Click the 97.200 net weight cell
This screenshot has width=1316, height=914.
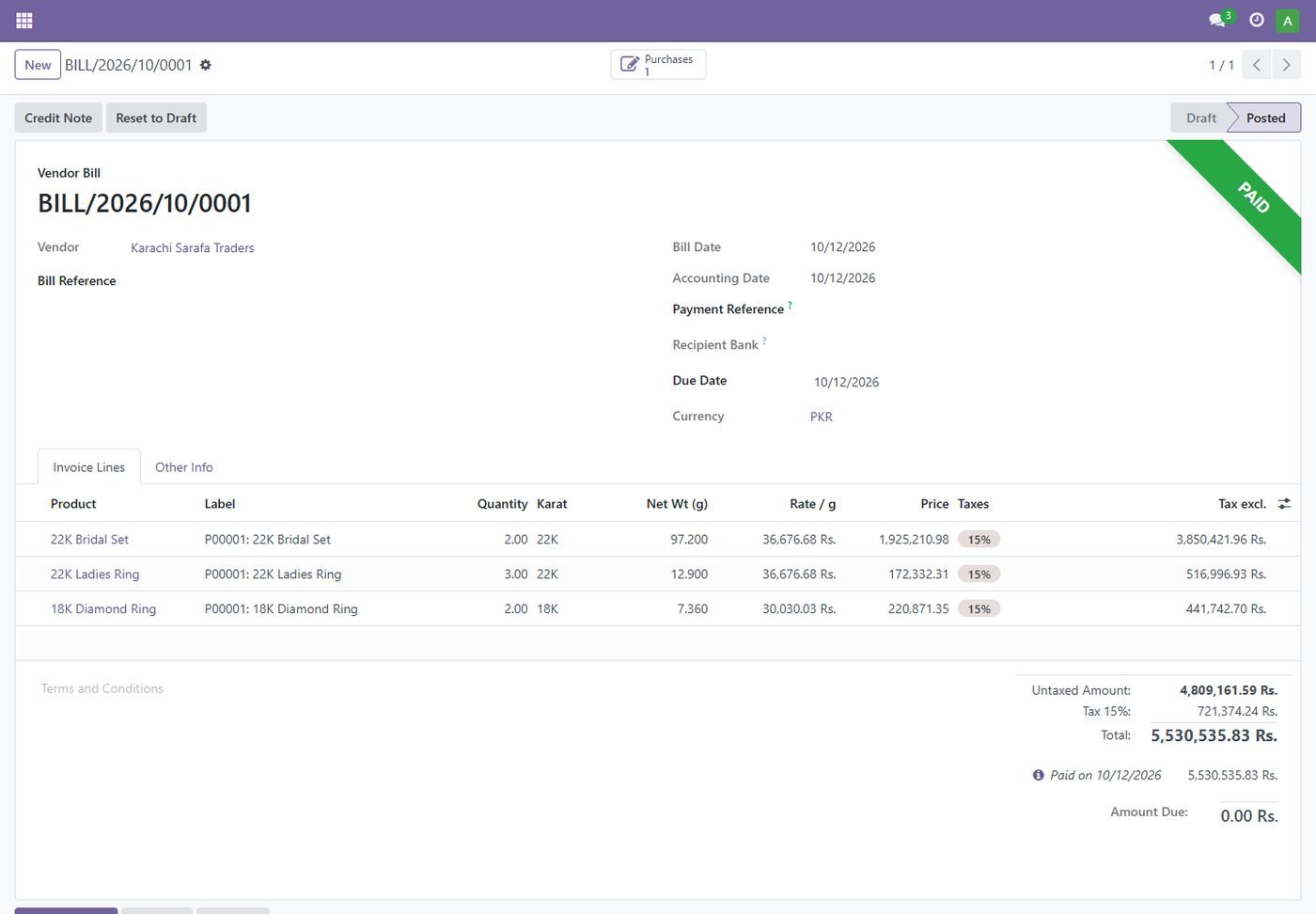tap(689, 540)
